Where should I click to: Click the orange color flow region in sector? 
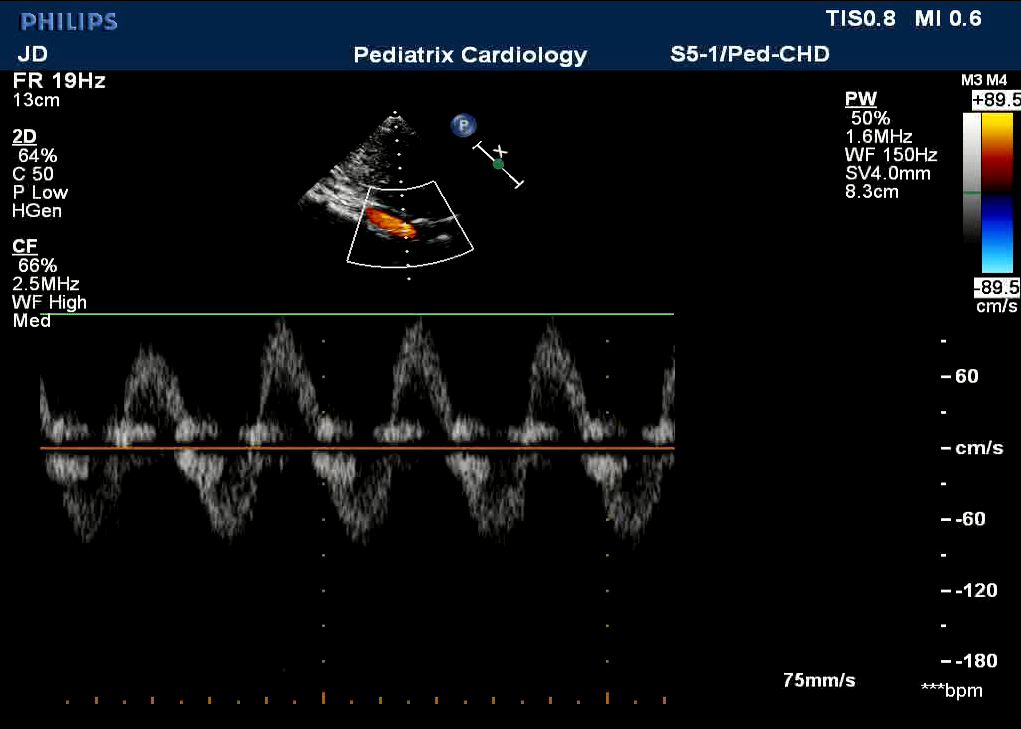389,222
